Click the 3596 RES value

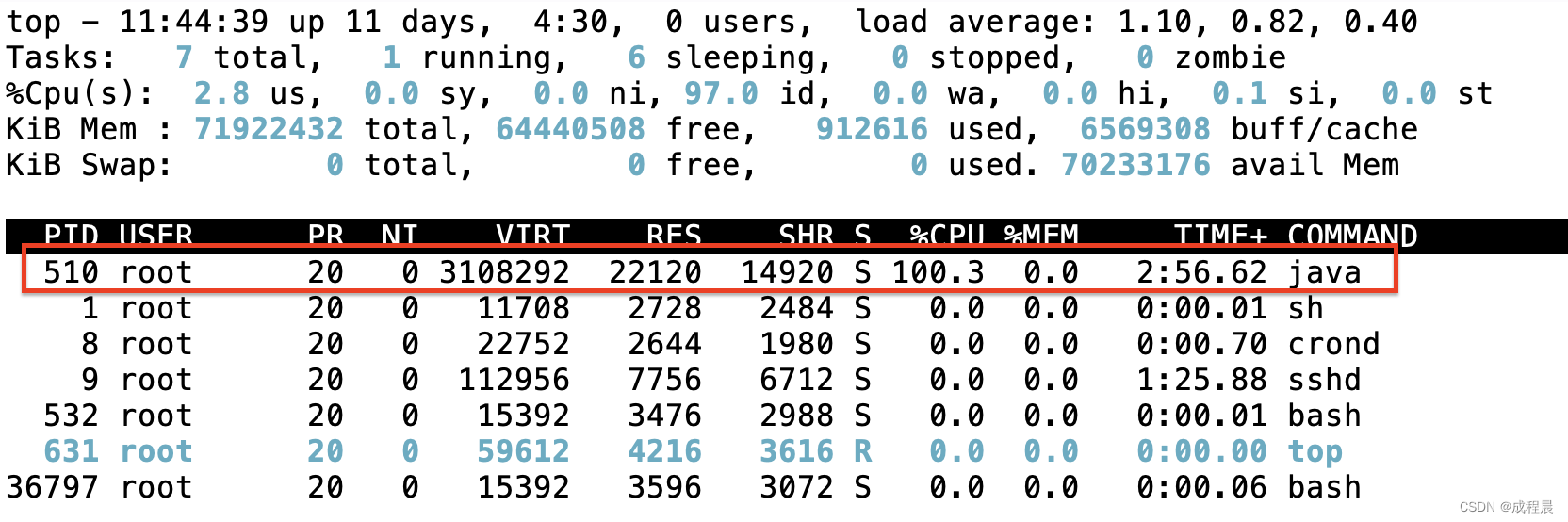coord(664,487)
